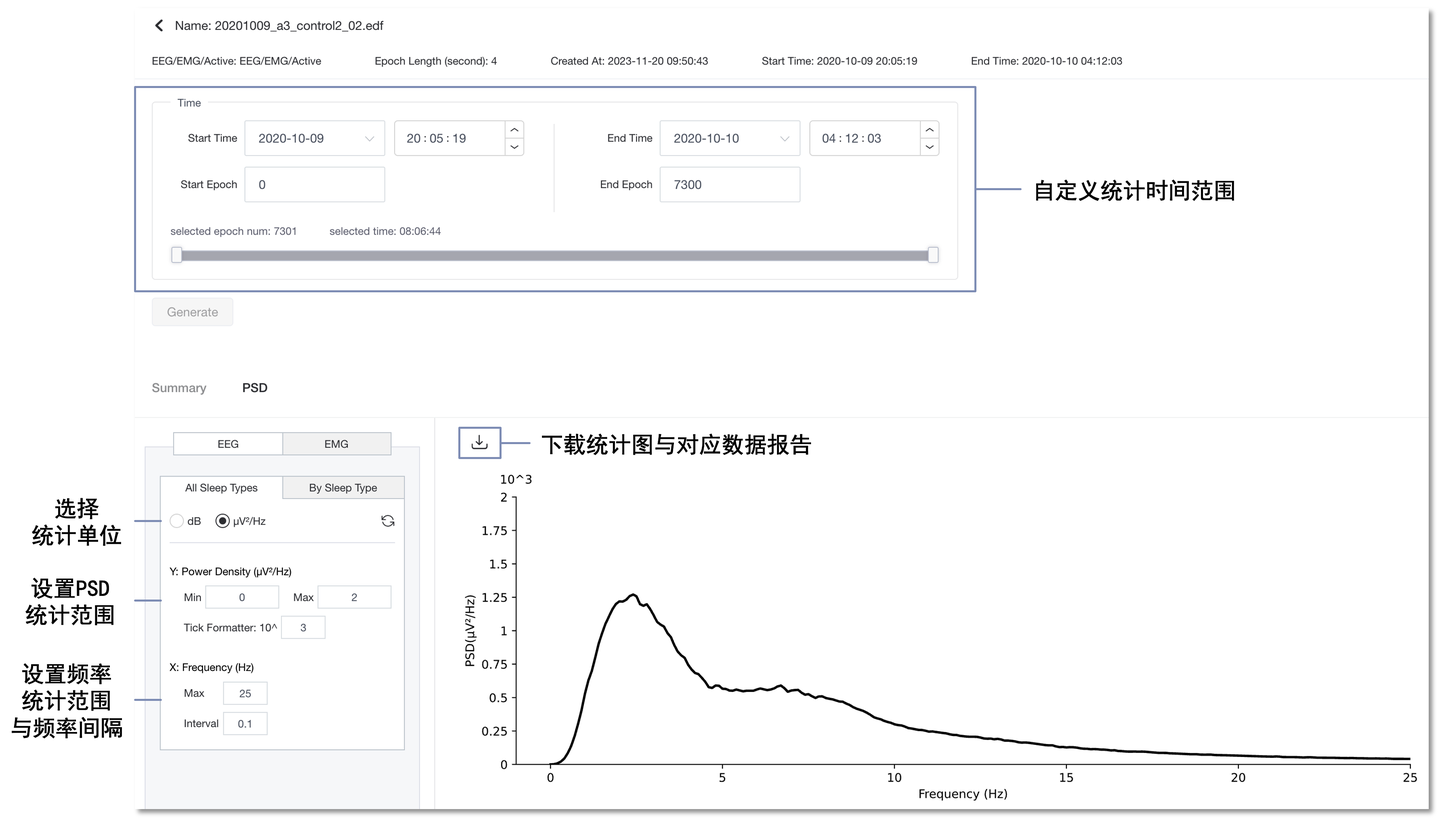The width and height of the screenshot is (1440, 822).
Task: Click the refresh icon beside the unit options
Action: (387, 521)
